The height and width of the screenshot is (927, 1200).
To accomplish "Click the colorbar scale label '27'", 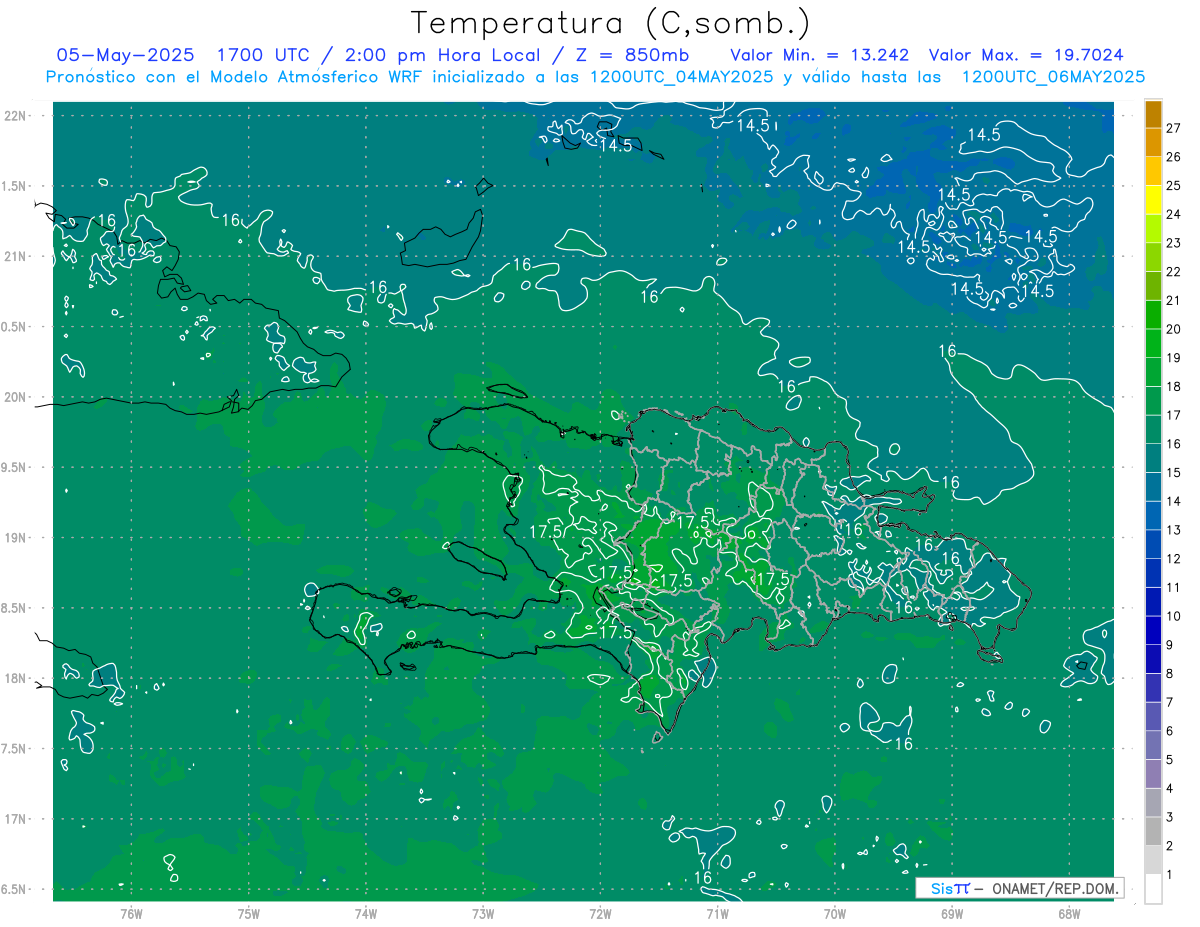I will coord(1174,128).
